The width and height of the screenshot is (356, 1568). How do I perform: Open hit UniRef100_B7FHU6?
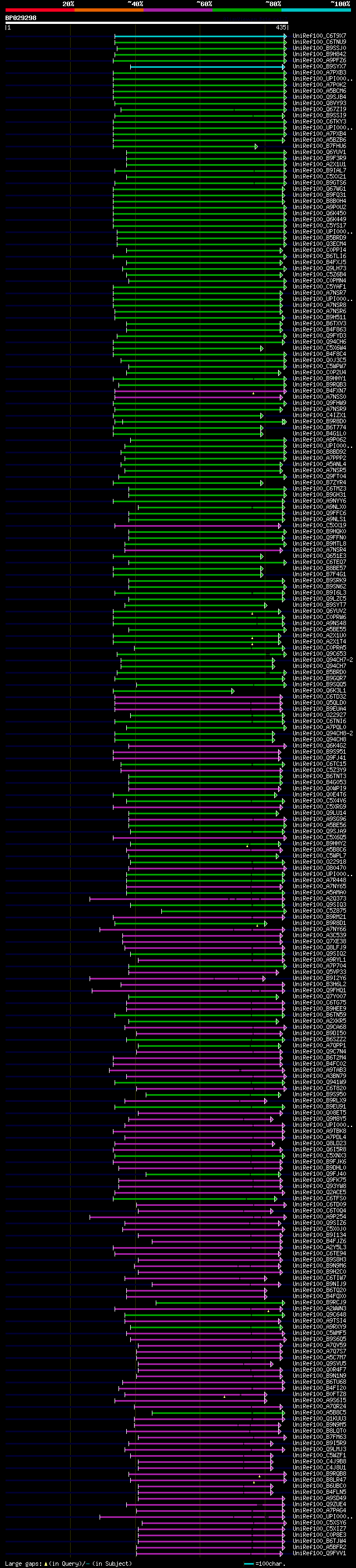click(x=319, y=146)
